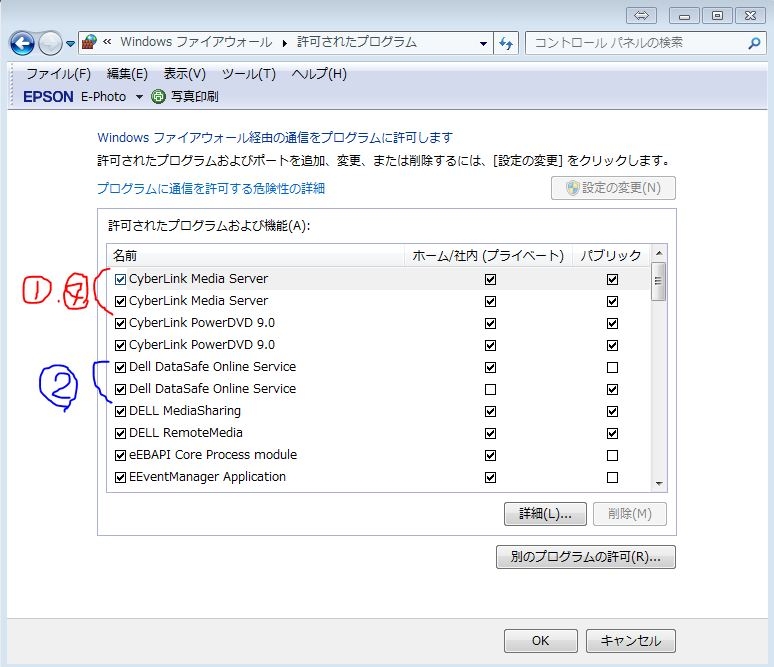Toggle the private checkbox of the second CyberLink PowerDVD 9.0 row
The image size is (774, 667).
point(490,346)
